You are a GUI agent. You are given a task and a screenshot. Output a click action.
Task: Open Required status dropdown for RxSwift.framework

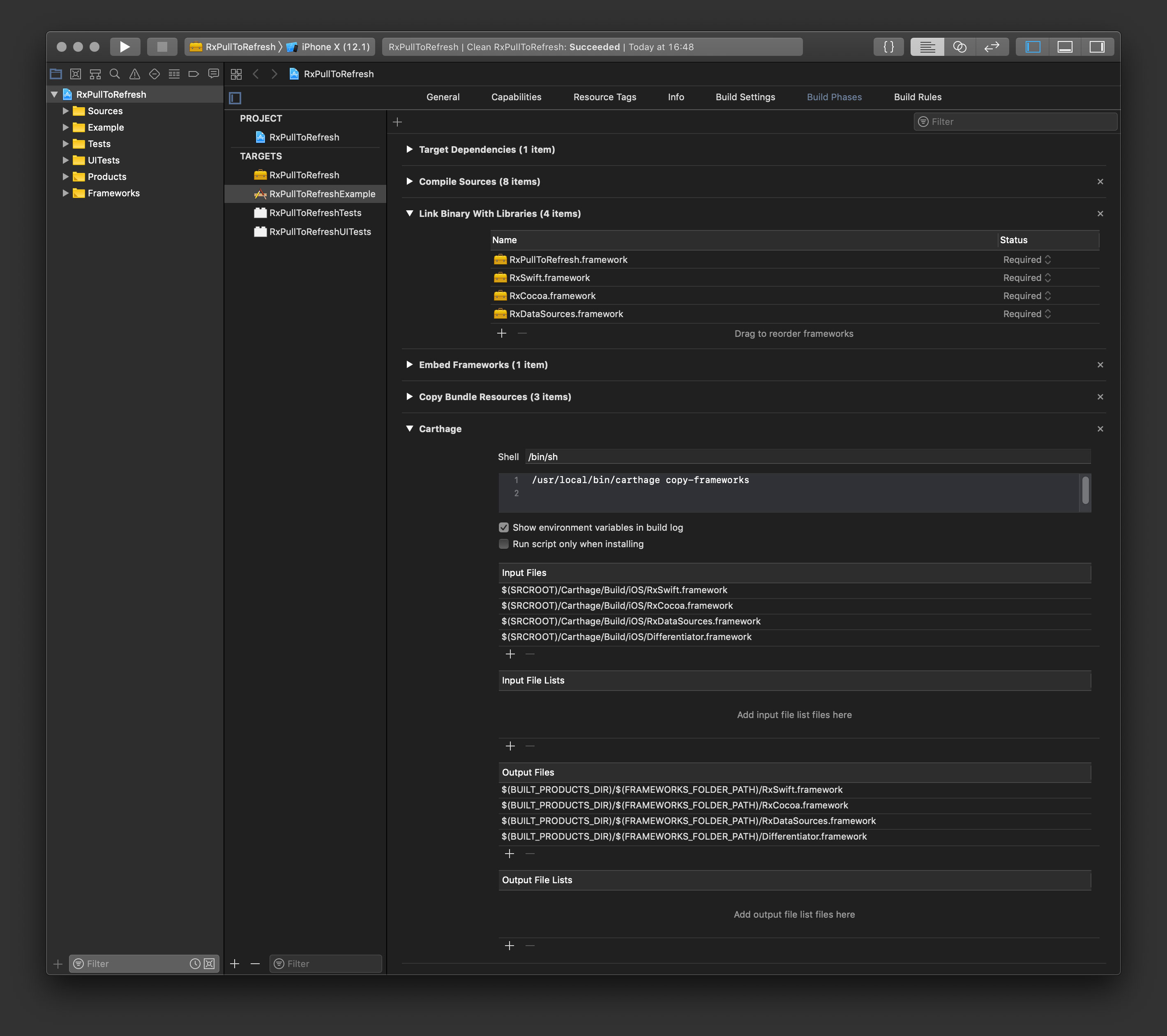tap(1026, 278)
